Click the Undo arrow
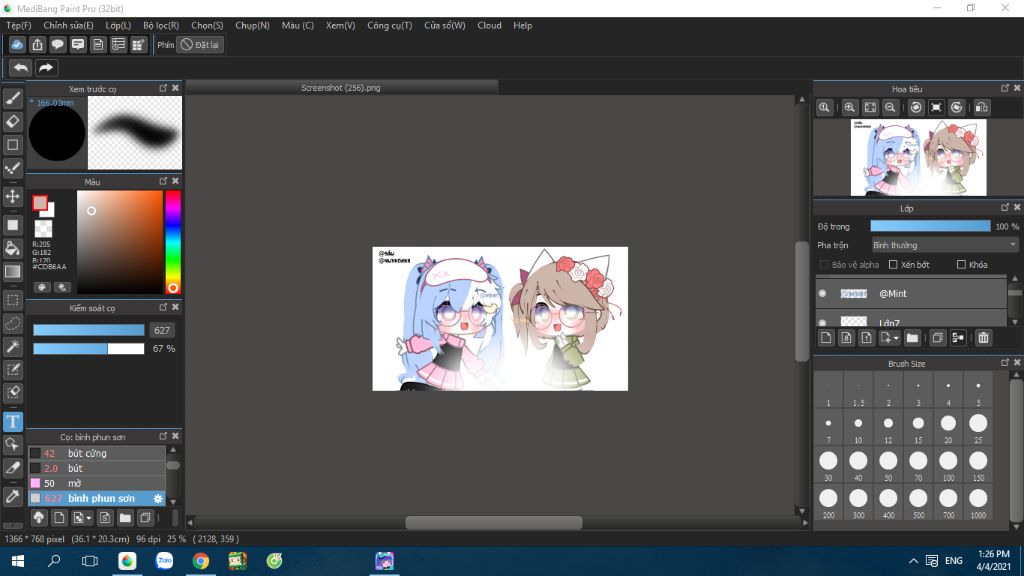 (x=21, y=68)
